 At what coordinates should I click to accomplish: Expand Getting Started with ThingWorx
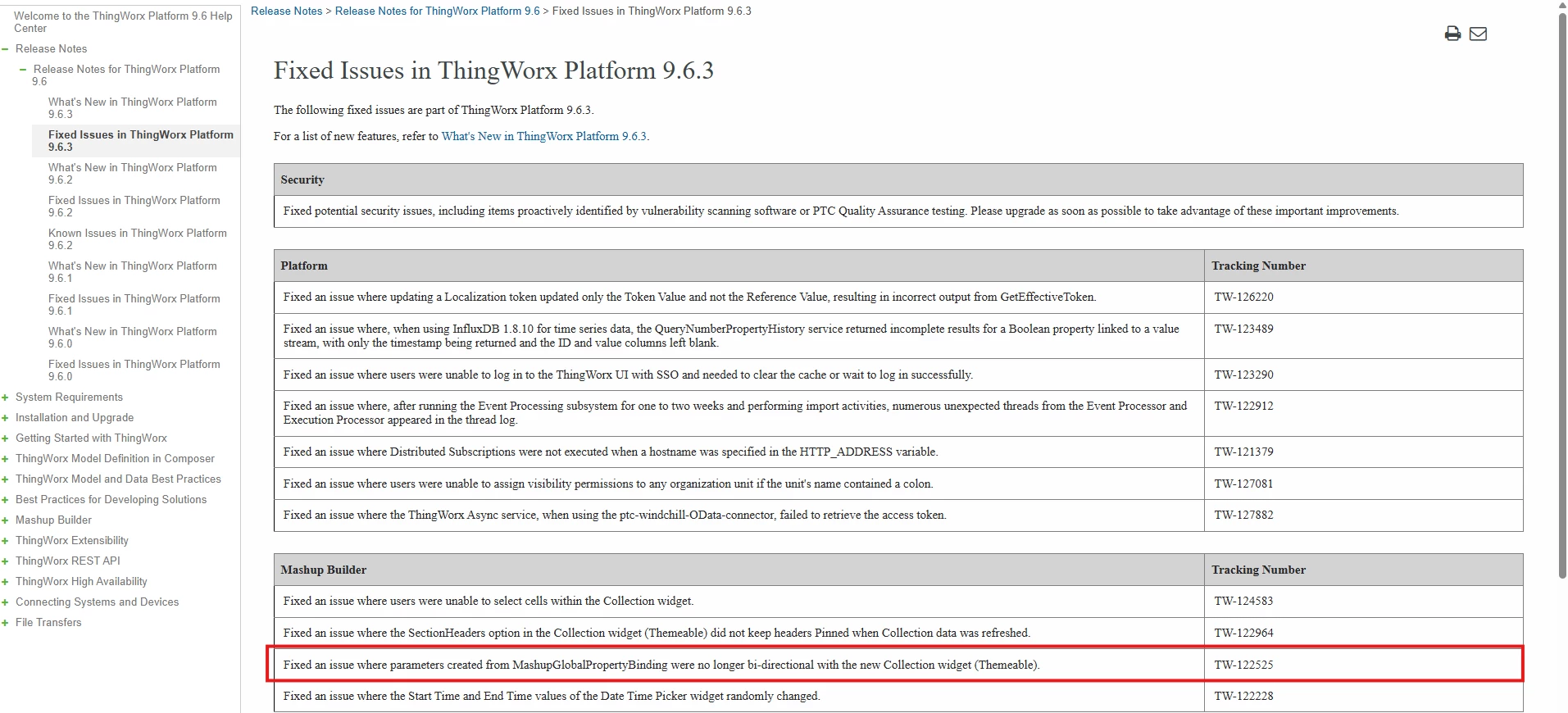pyautogui.click(x=5, y=438)
